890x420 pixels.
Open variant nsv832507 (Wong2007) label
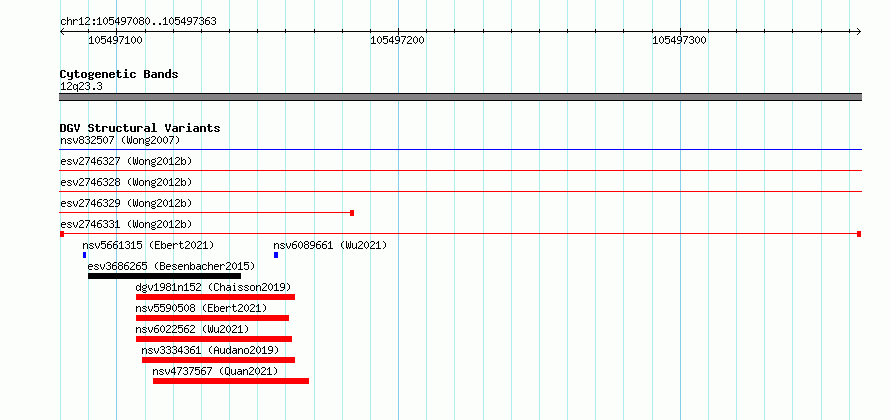pos(120,140)
